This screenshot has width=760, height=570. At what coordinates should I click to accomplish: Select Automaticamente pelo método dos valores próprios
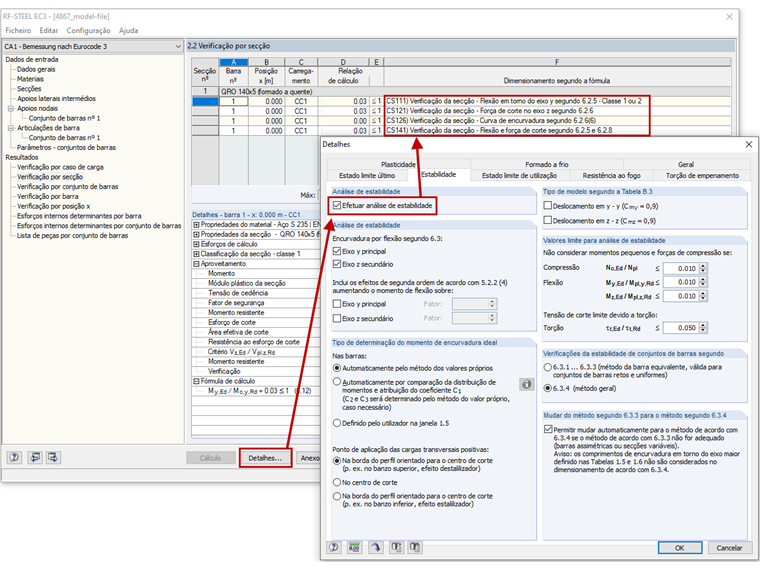click(337, 368)
